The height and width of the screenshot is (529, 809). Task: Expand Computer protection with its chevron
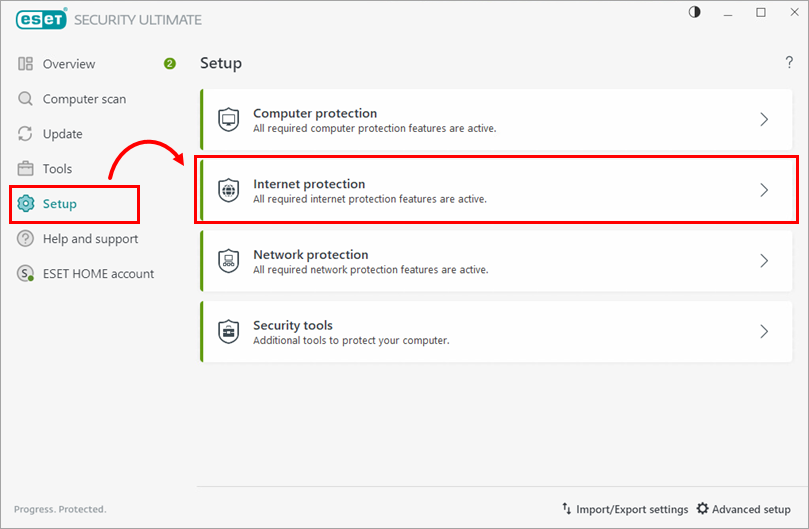tap(764, 120)
